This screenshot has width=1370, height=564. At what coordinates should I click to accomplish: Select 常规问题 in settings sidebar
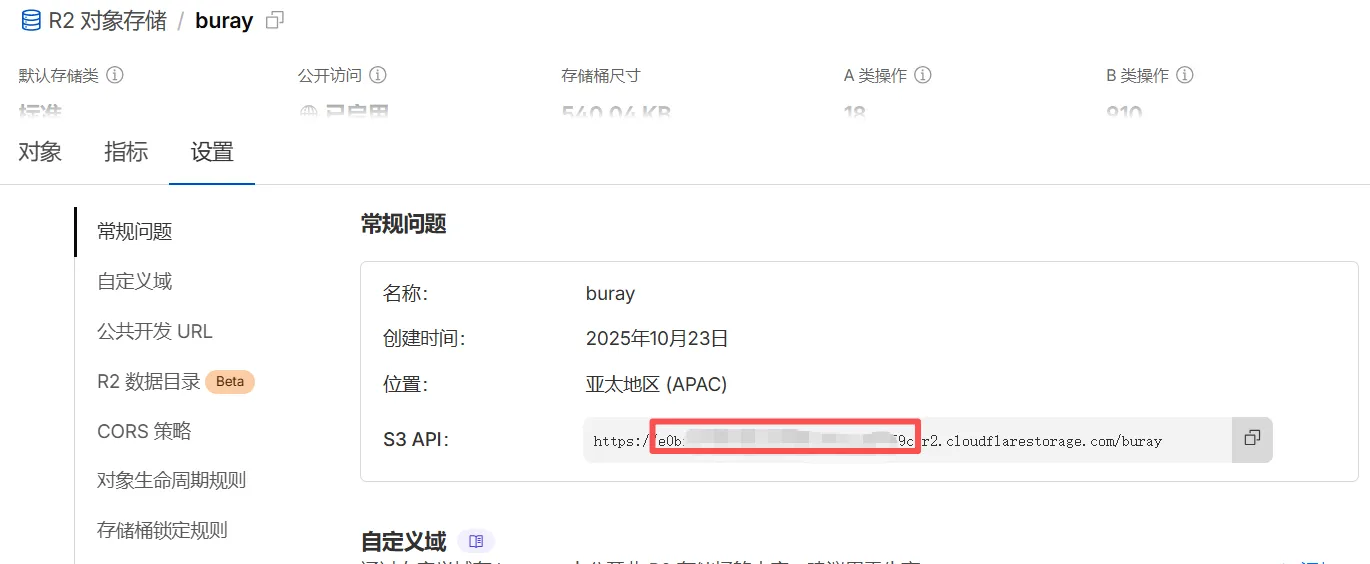[x=135, y=232]
